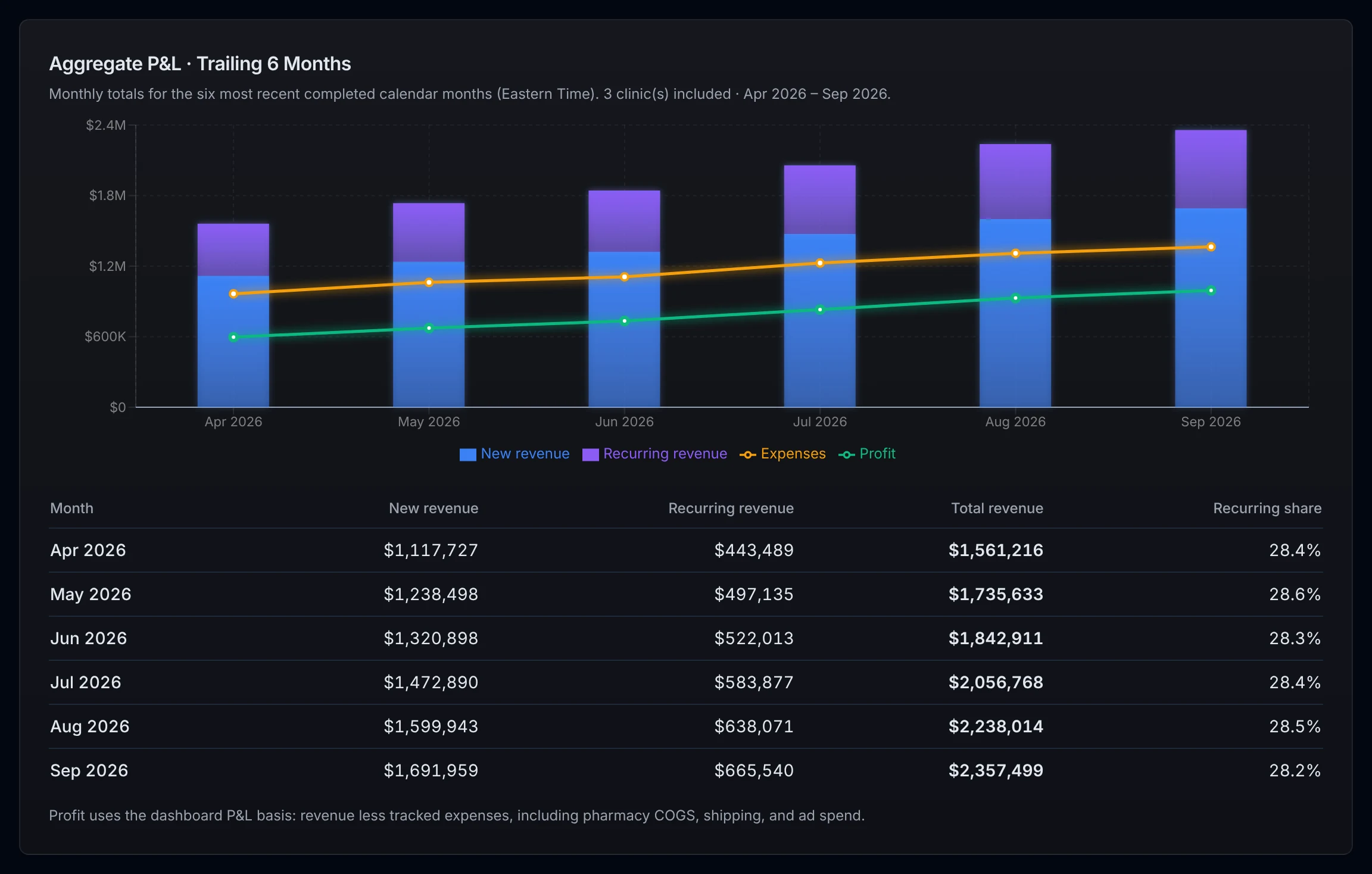Click the Jul 2026 Profit data point

820,310
